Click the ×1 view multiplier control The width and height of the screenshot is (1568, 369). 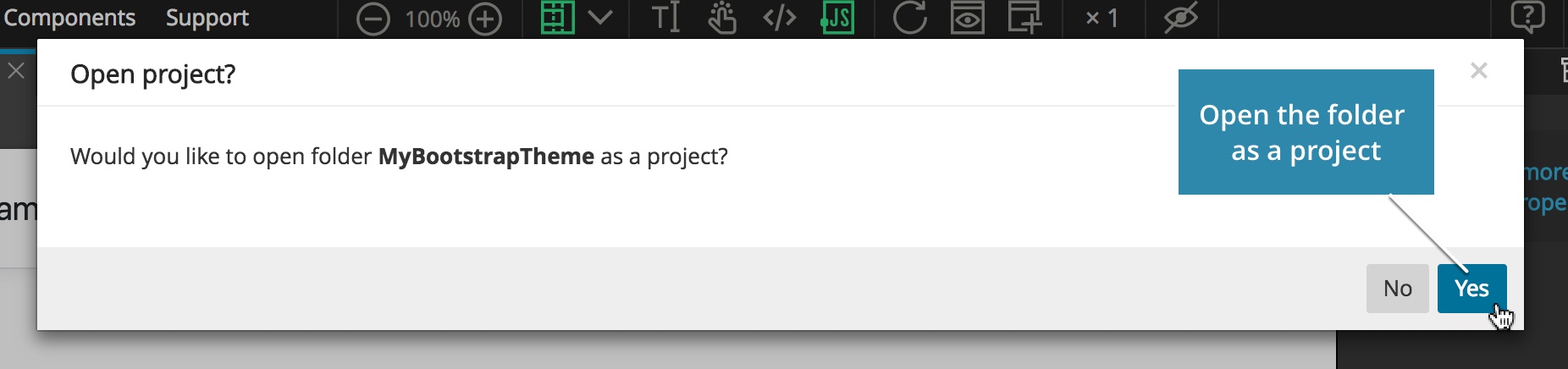tap(1102, 19)
